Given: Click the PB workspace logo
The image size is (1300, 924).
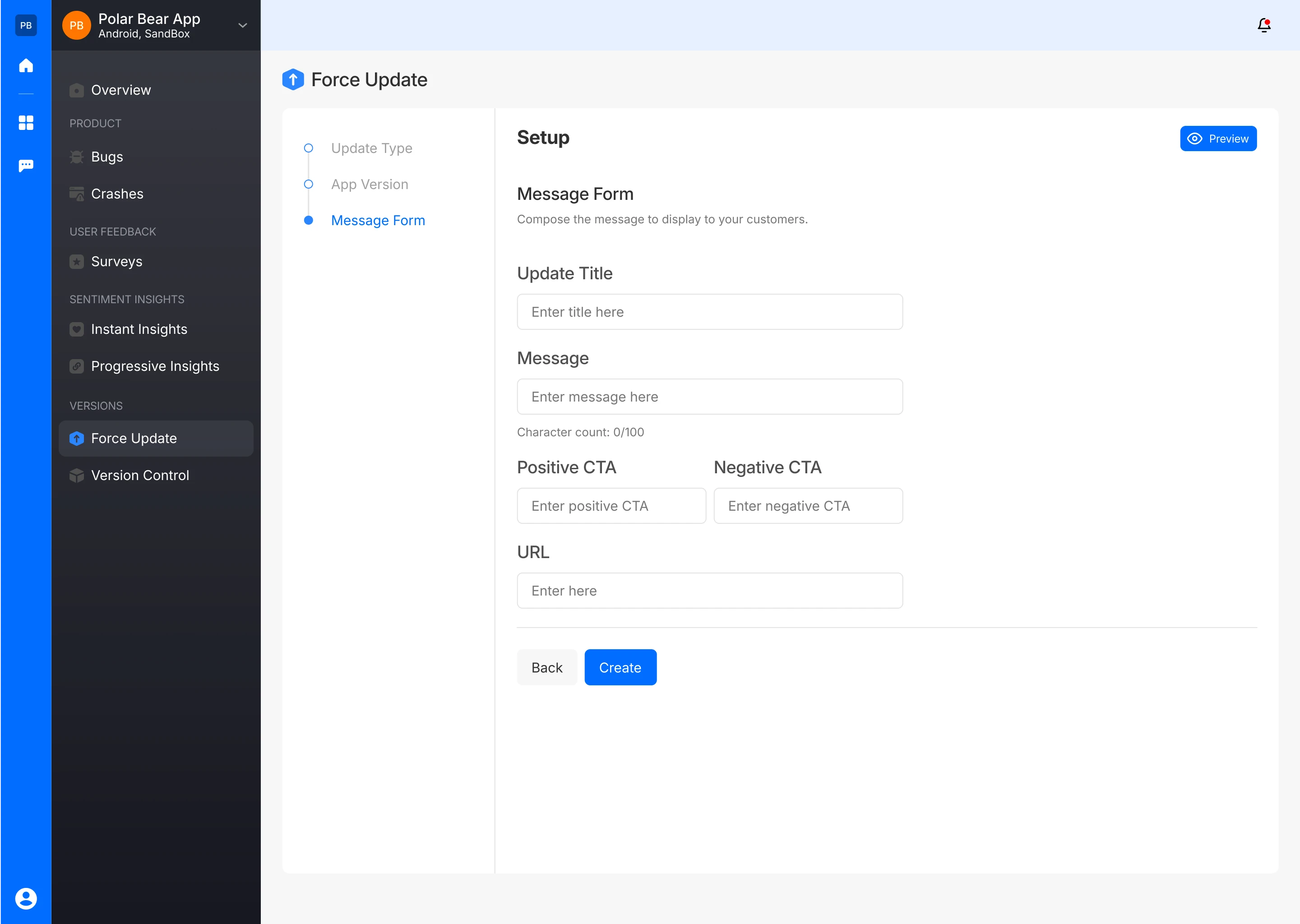Looking at the screenshot, I should pos(26,25).
